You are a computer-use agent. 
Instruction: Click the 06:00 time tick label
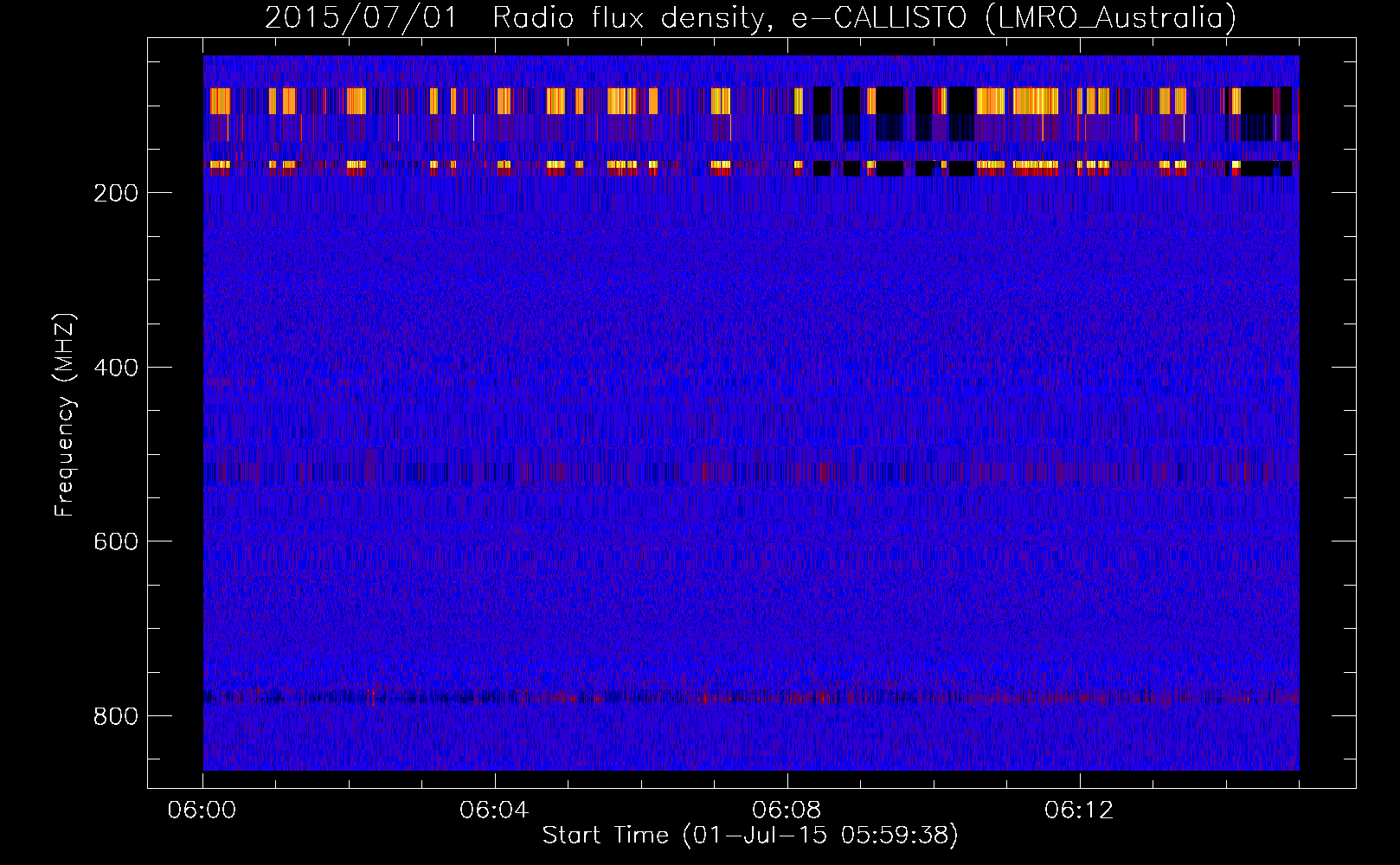(202, 811)
